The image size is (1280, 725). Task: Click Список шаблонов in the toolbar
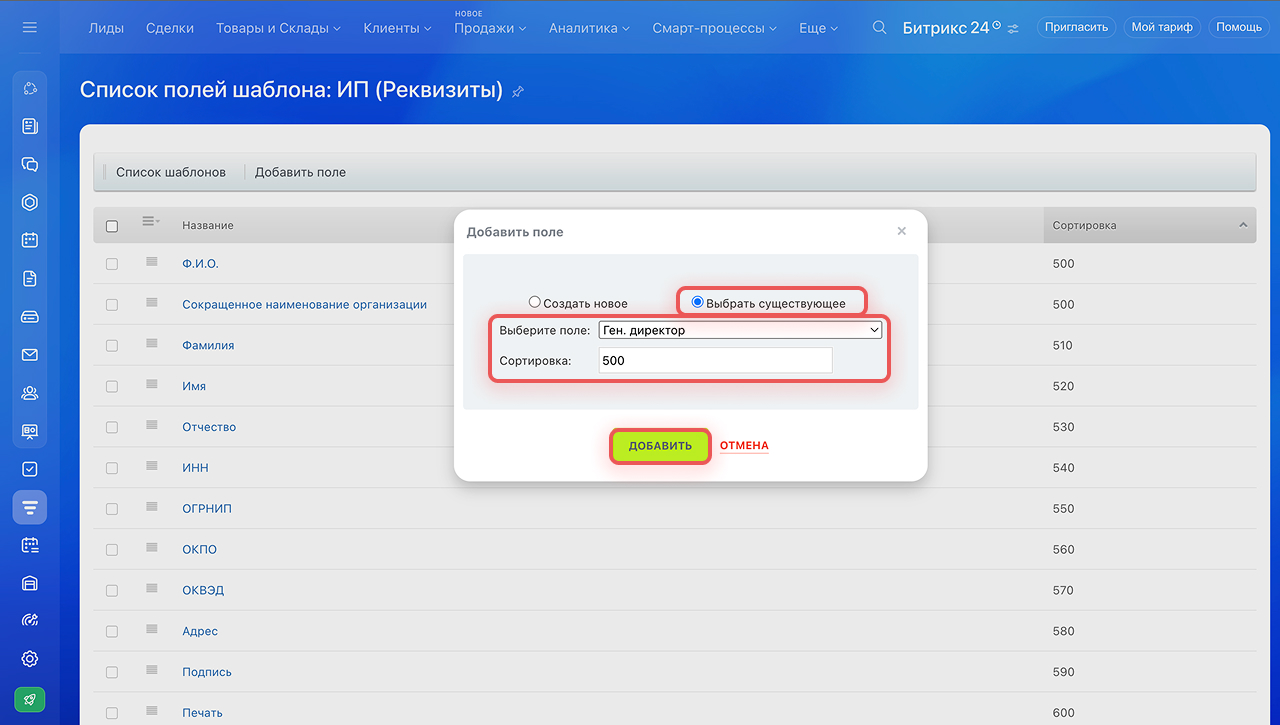pyautogui.click(x=171, y=172)
